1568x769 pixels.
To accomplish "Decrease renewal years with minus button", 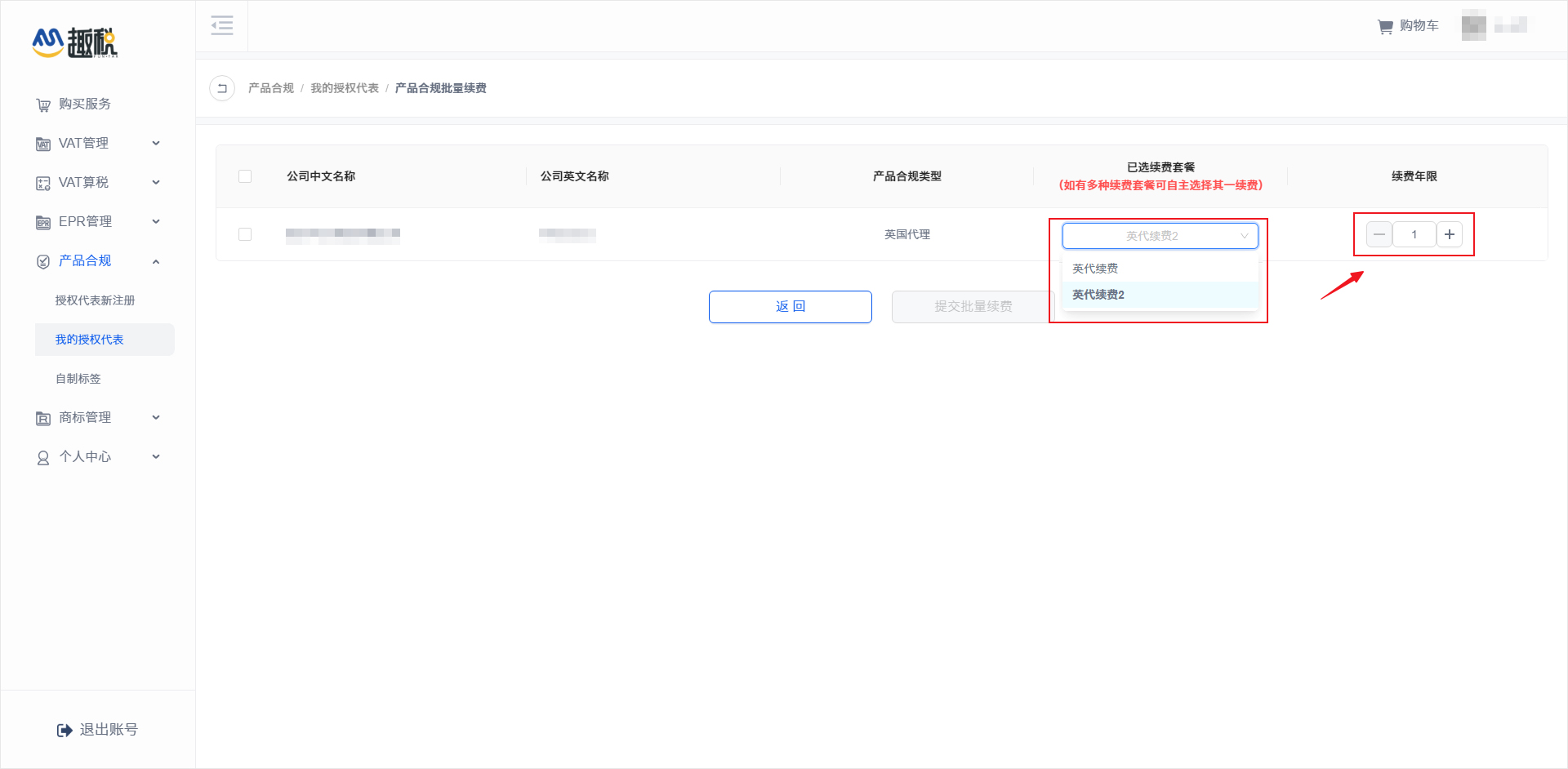I will coord(1379,235).
